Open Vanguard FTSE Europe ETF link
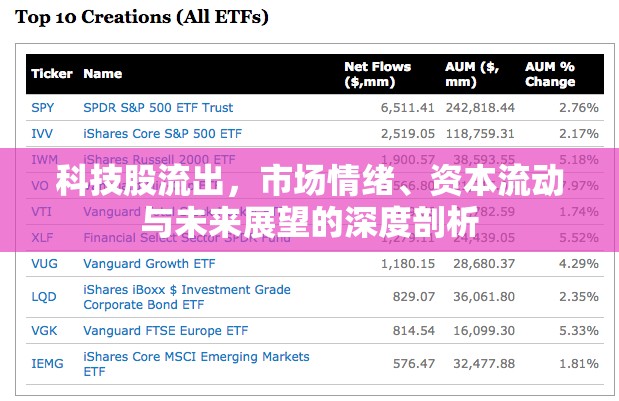The width and height of the screenshot is (619, 401). click(x=165, y=330)
